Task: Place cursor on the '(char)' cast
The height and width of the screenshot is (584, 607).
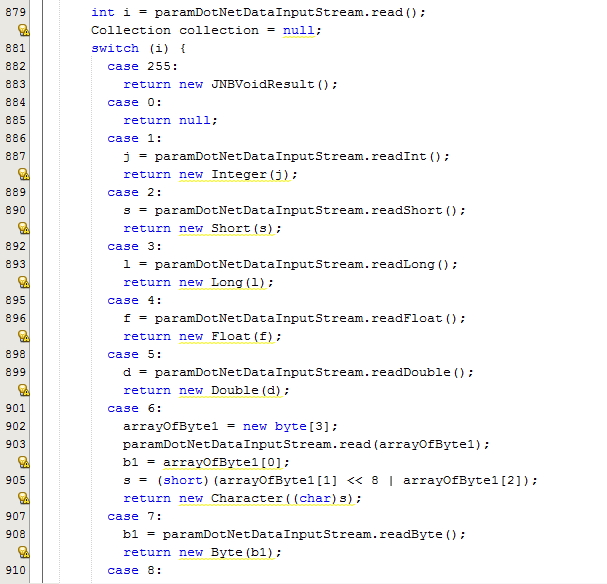Action: (x=314, y=498)
